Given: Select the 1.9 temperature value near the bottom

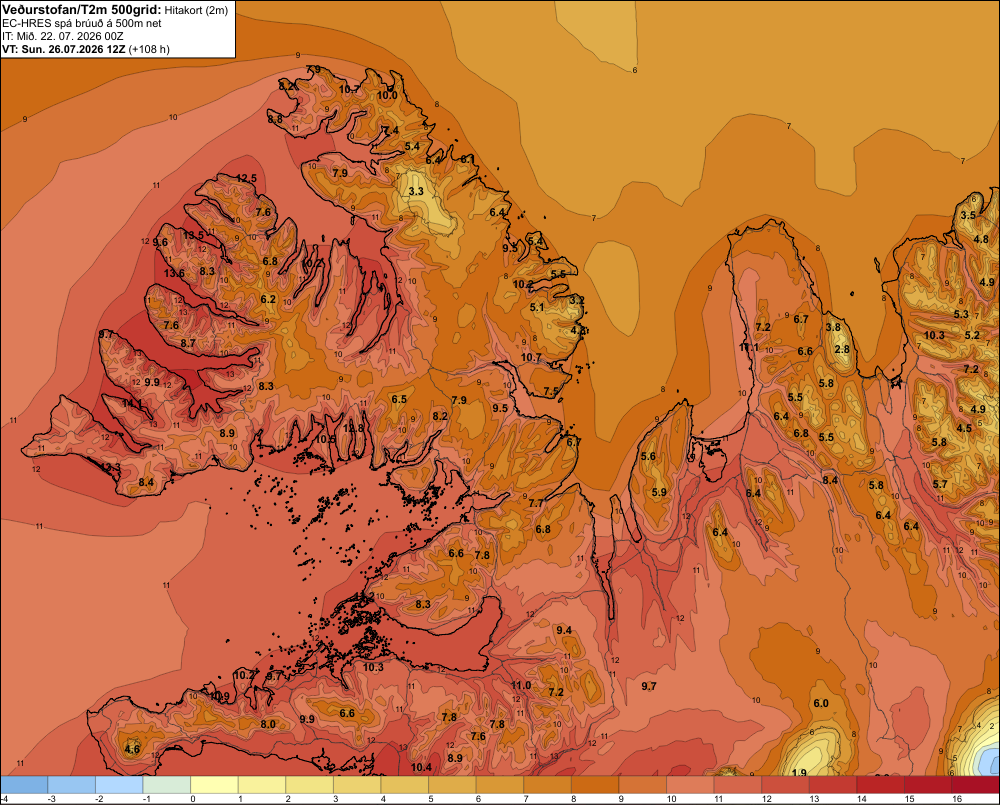Looking at the screenshot, I should tap(799, 773).
